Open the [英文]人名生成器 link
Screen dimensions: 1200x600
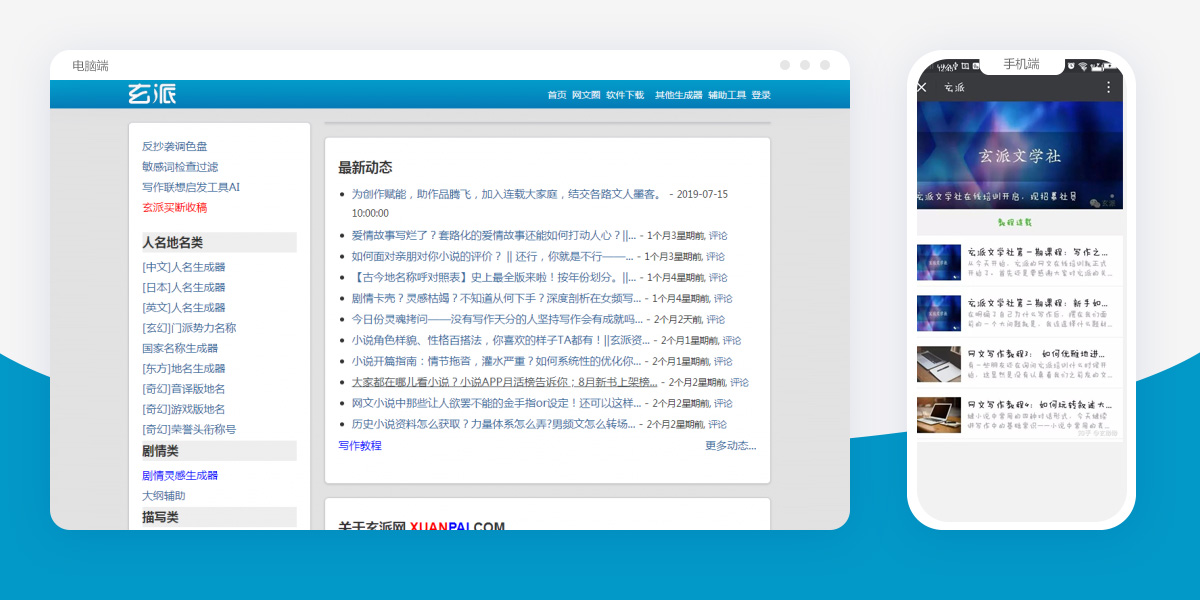click(184, 308)
